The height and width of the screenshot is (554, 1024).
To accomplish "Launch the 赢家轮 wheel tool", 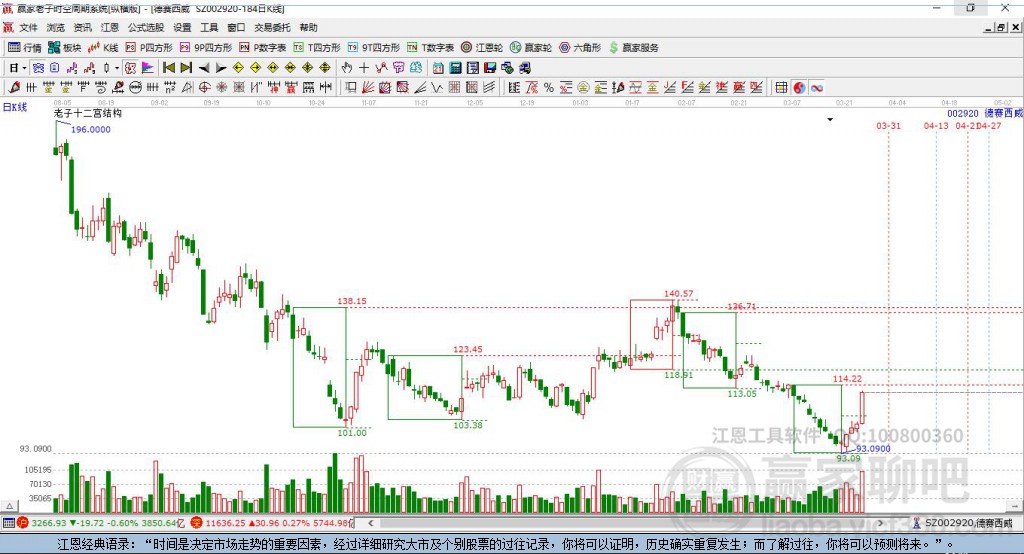I will click(531, 48).
